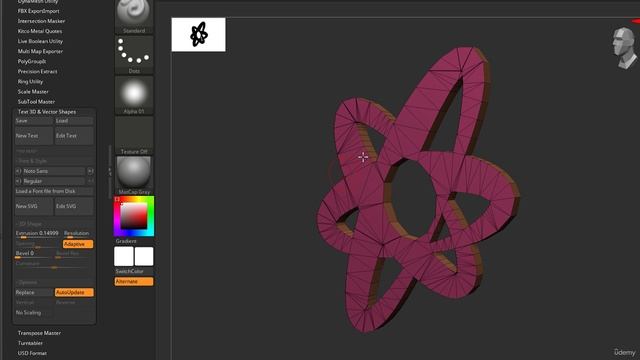Click the Resolution slider
Viewport: 640px width, 360px height.
[78, 234]
